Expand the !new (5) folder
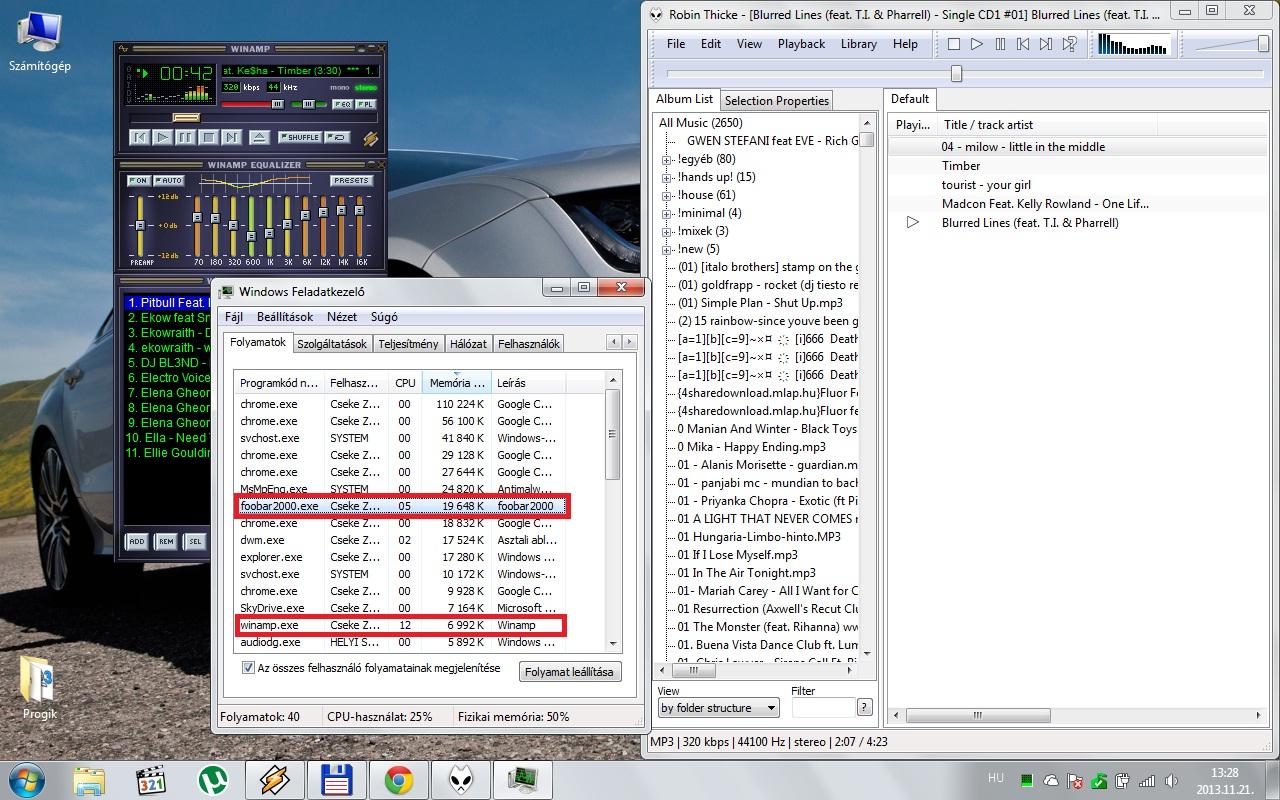Viewport: 1280px width, 800px height. [667, 249]
